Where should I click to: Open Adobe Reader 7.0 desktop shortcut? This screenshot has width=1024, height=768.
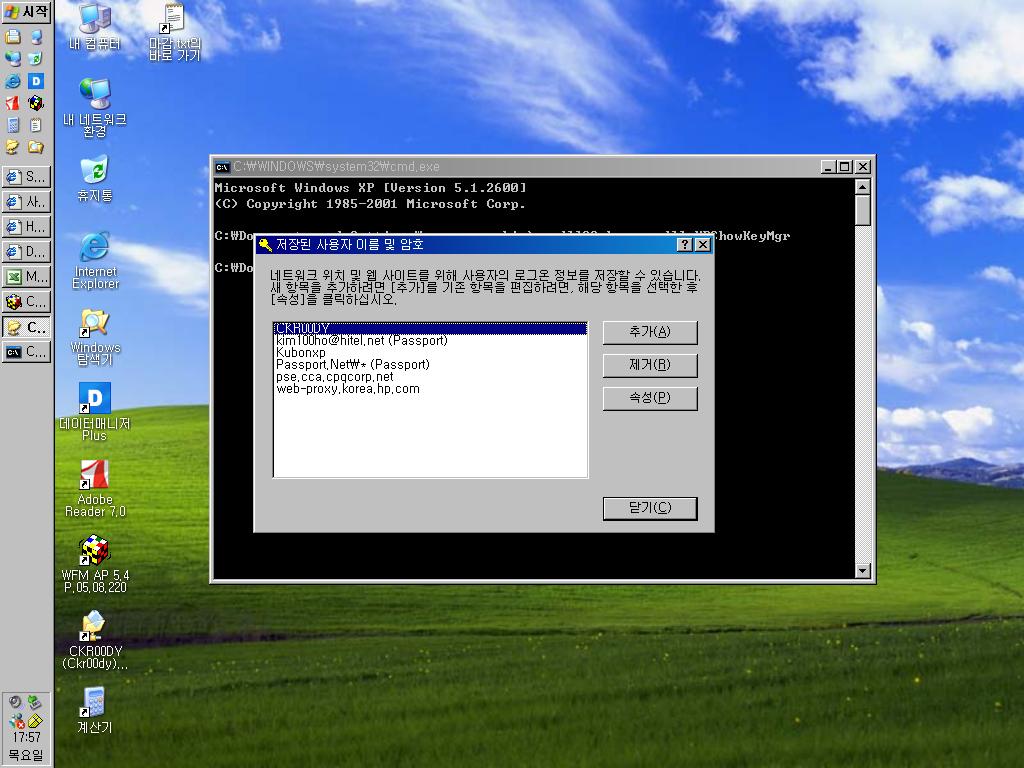(95, 476)
